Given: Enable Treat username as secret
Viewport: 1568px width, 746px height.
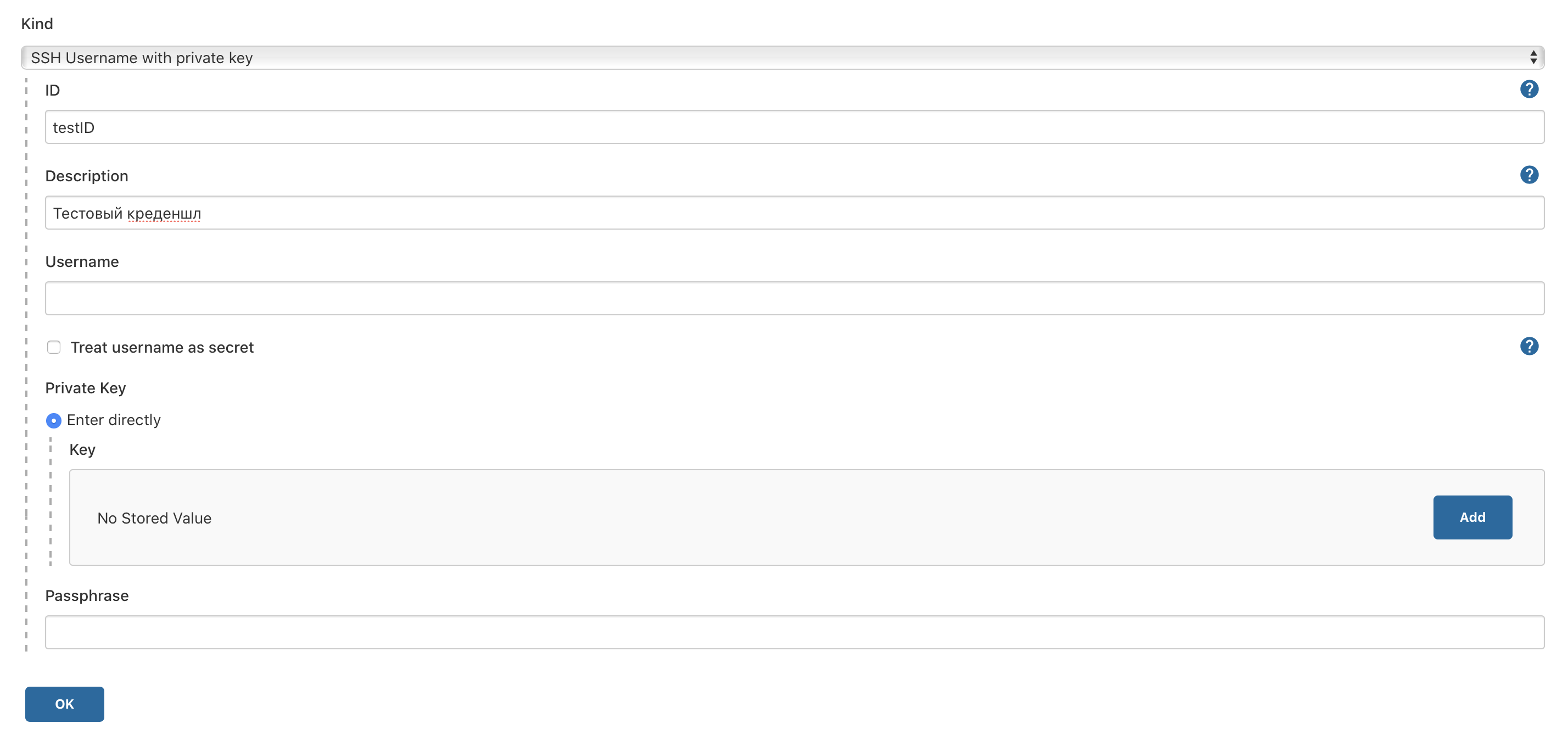Looking at the screenshot, I should tap(54, 347).
